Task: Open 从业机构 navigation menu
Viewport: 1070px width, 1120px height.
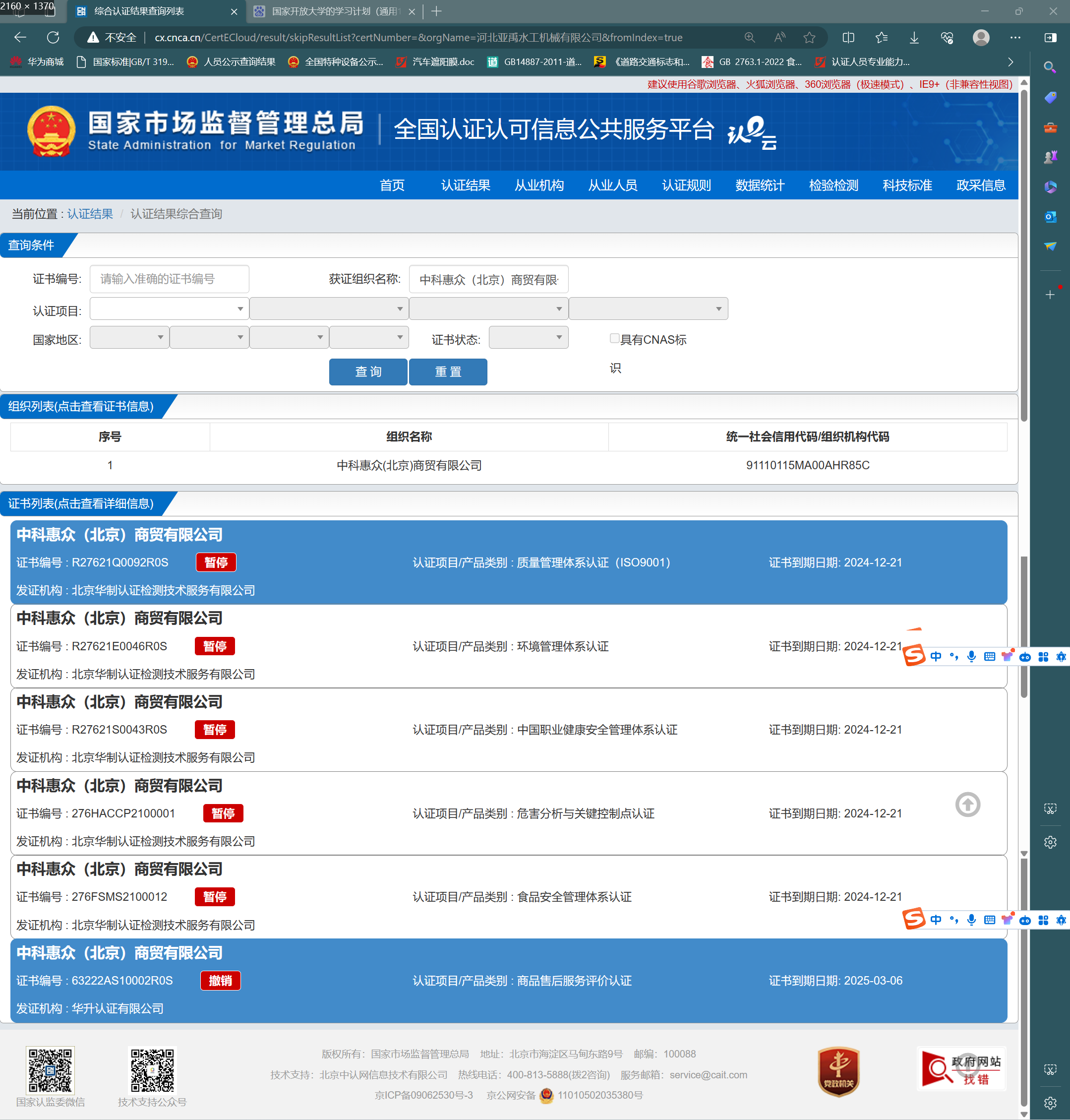Action: click(539, 186)
